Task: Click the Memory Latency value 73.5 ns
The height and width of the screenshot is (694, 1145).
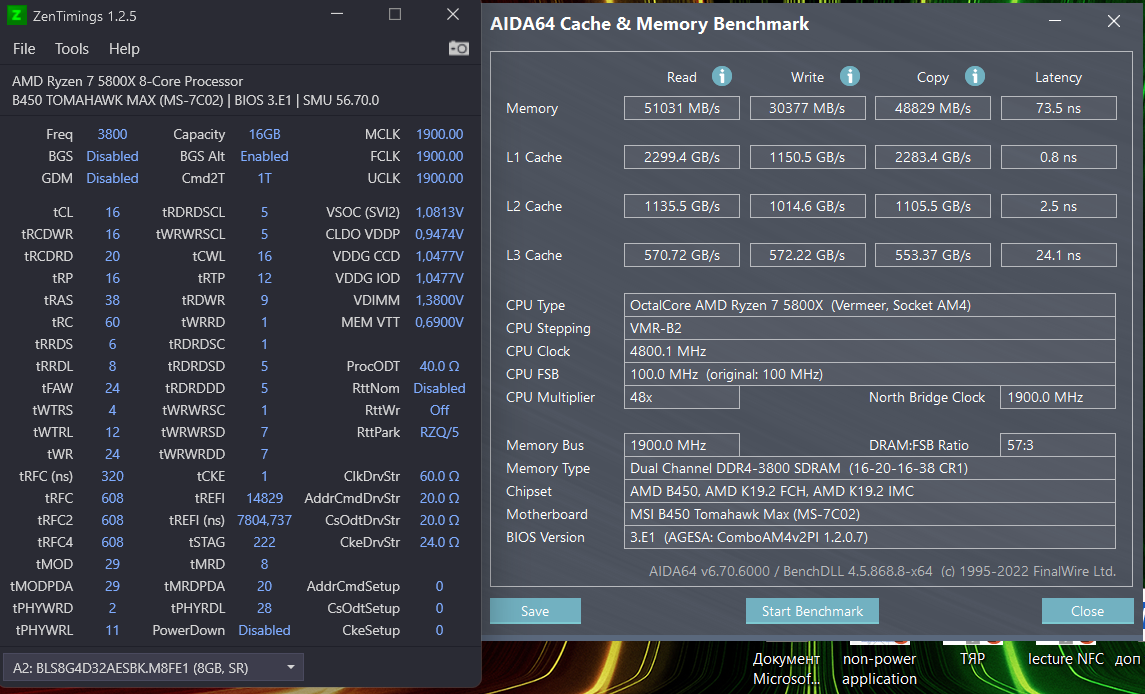Action: [x=1059, y=108]
